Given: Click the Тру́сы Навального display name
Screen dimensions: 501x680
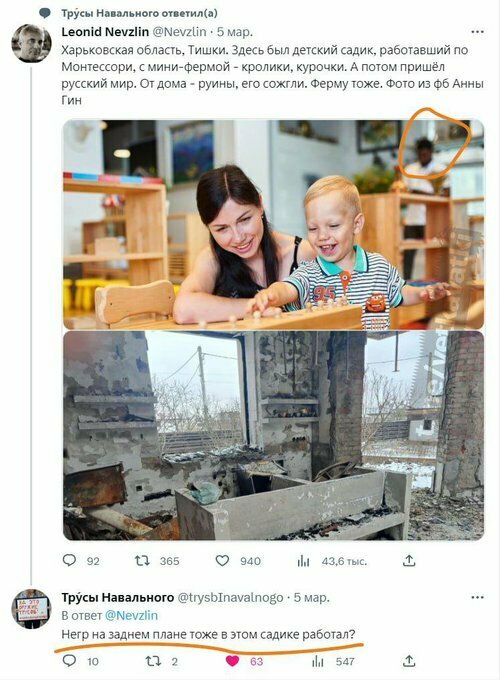Looking at the screenshot, I should coord(118,598).
